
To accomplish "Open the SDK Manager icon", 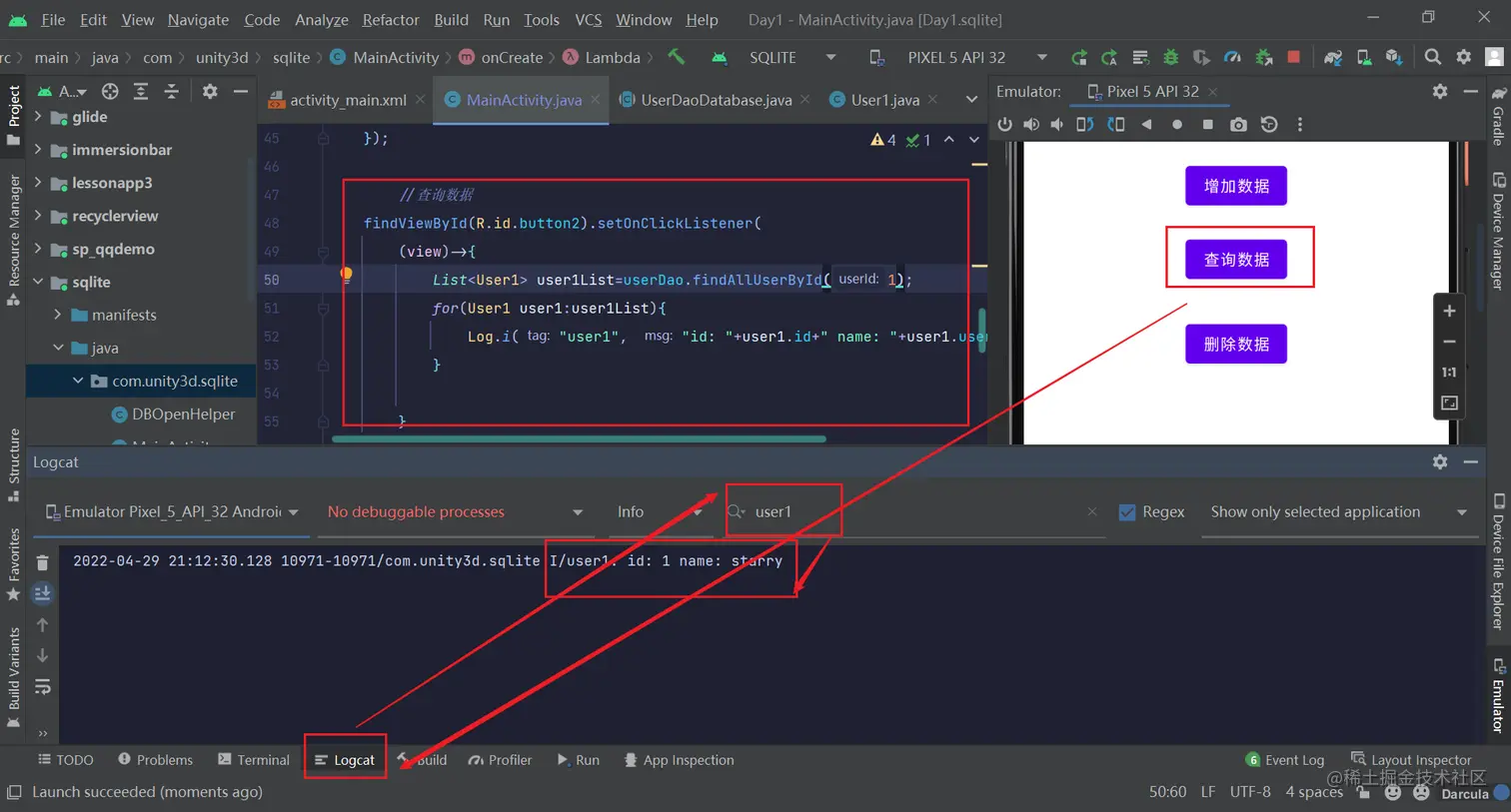I will [1394, 57].
